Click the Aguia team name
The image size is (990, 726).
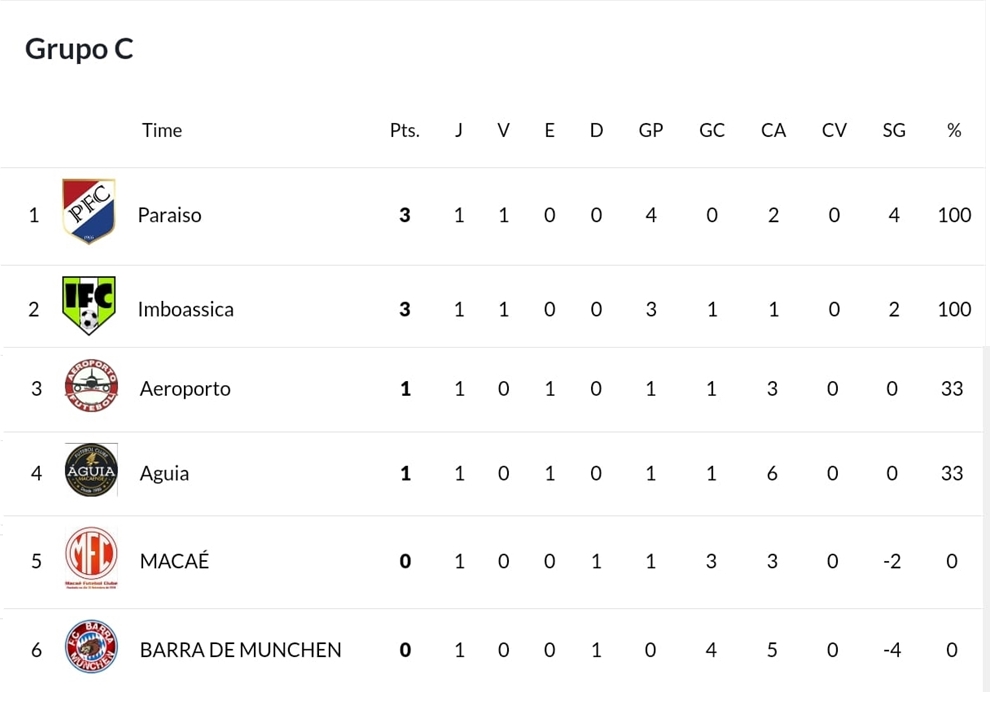coord(164,473)
